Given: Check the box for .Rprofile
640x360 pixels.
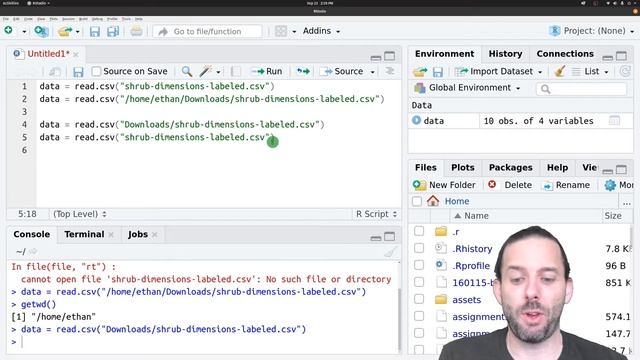Looking at the screenshot, I should pos(419,265).
